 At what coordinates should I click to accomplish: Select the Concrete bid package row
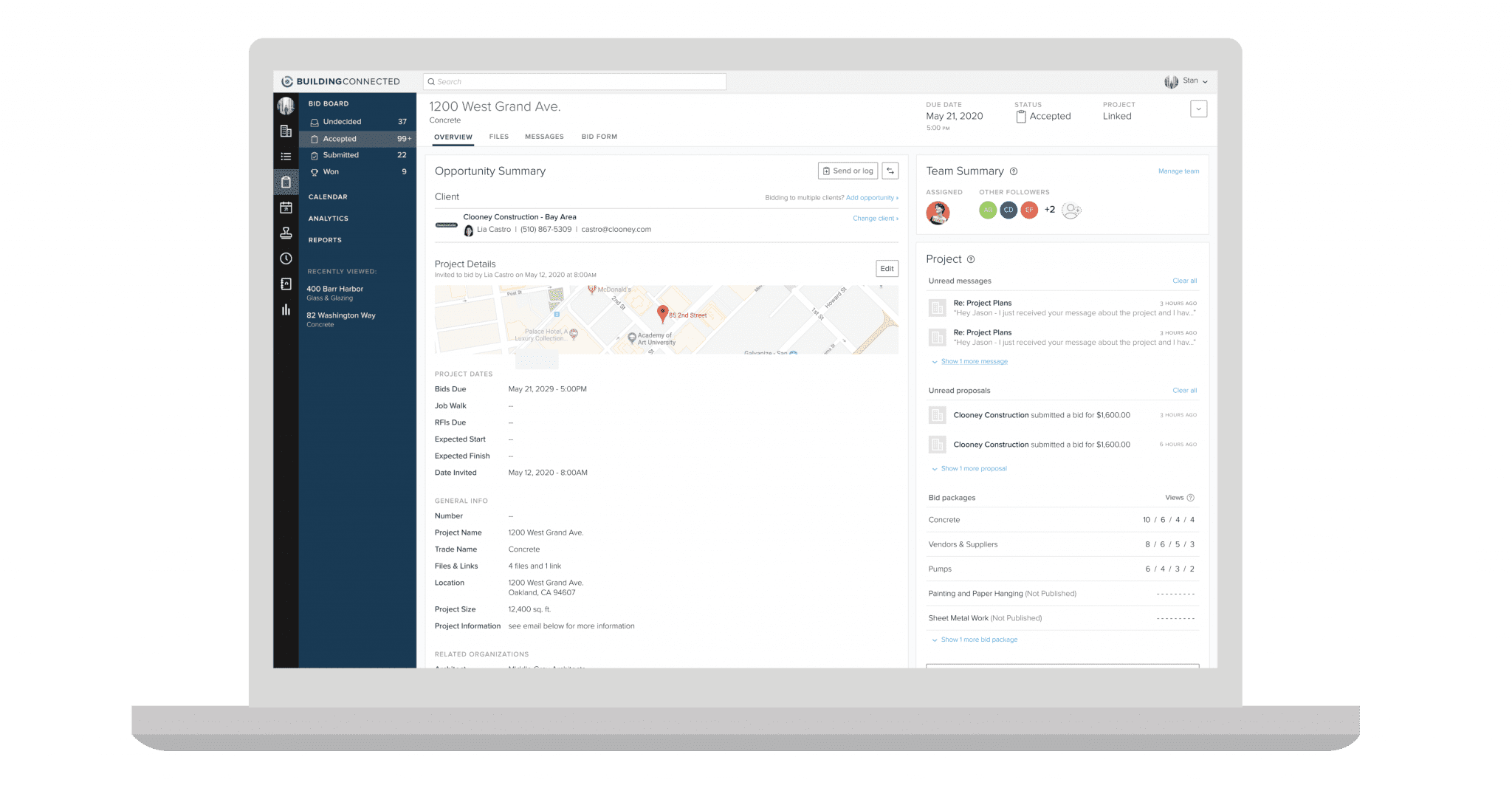click(1062, 520)
